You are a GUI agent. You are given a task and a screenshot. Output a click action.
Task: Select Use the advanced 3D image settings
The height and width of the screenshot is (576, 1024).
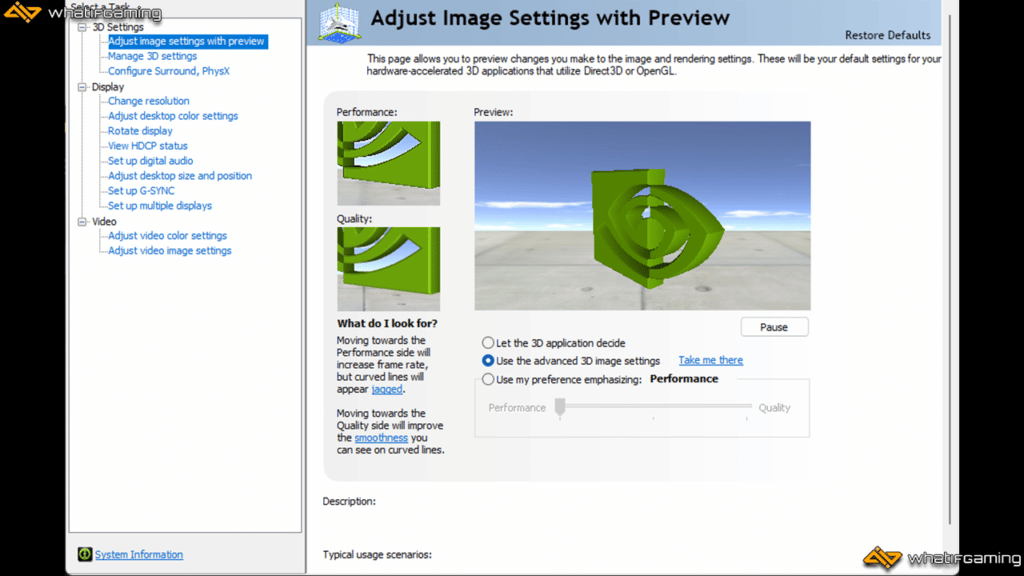point(488,361)
